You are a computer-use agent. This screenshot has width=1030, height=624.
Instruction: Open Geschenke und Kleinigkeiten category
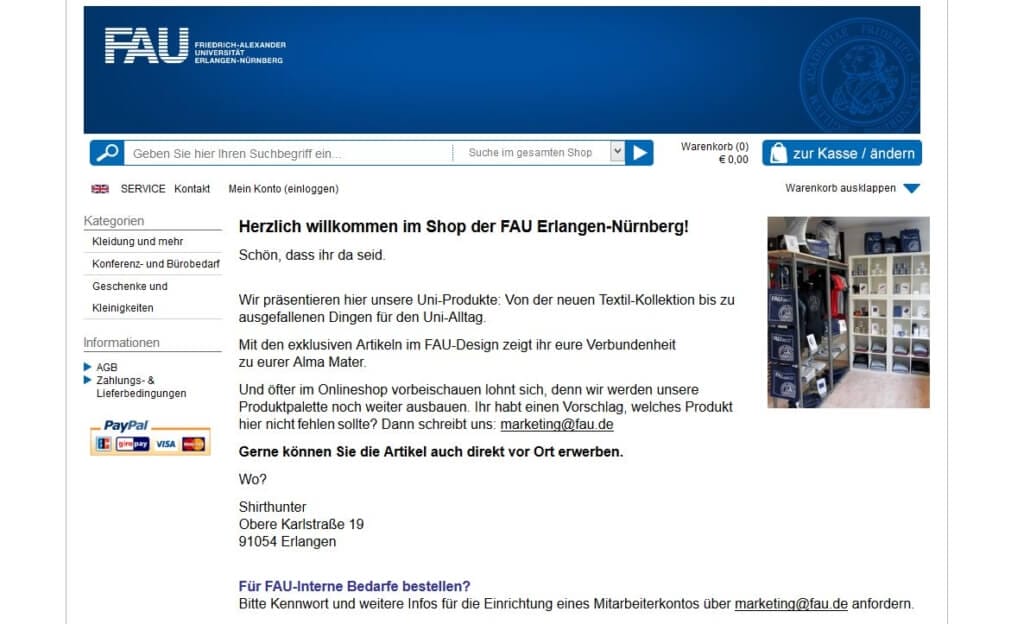click(130, 297)
